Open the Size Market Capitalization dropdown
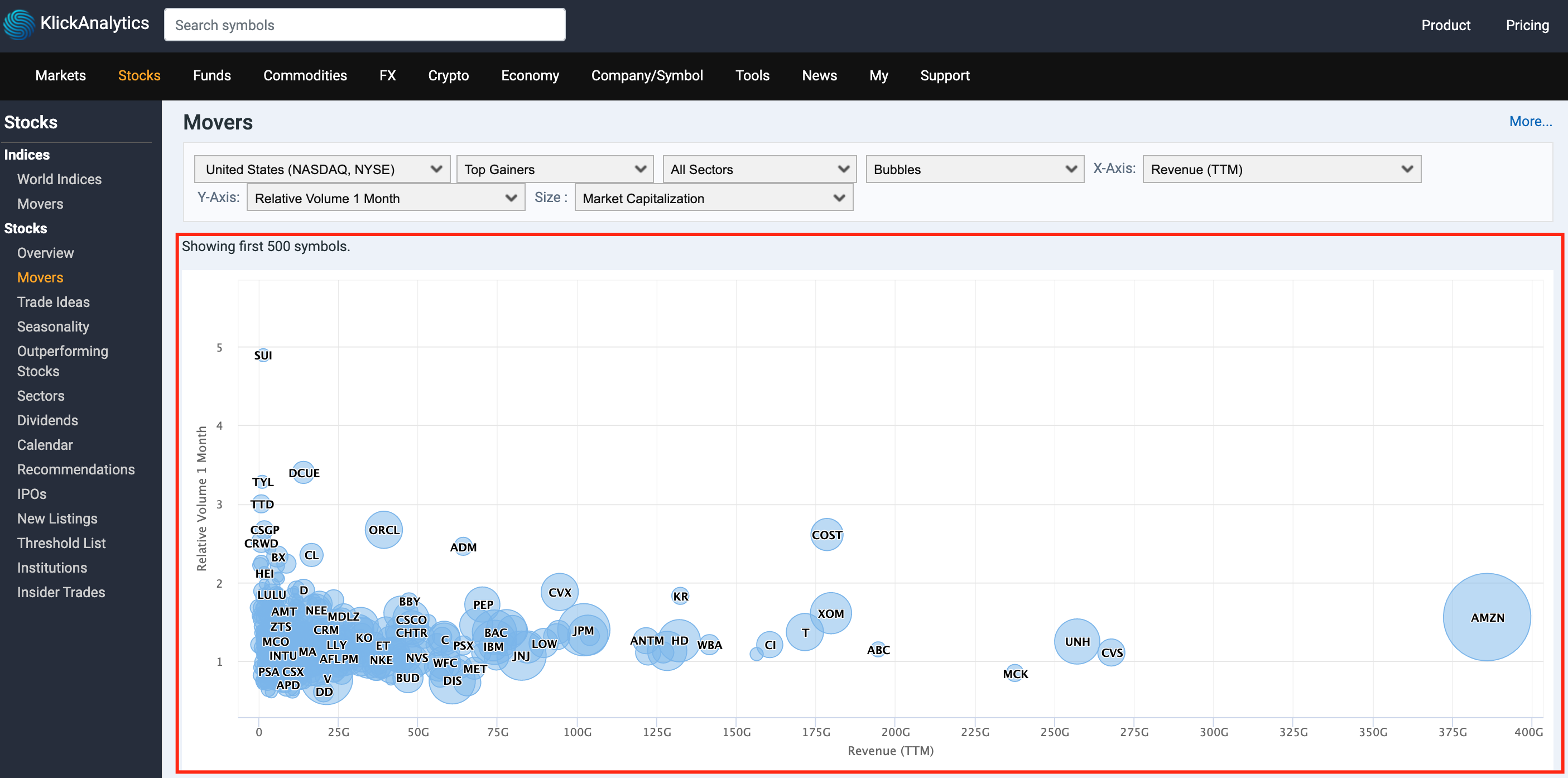 [713, 198]
